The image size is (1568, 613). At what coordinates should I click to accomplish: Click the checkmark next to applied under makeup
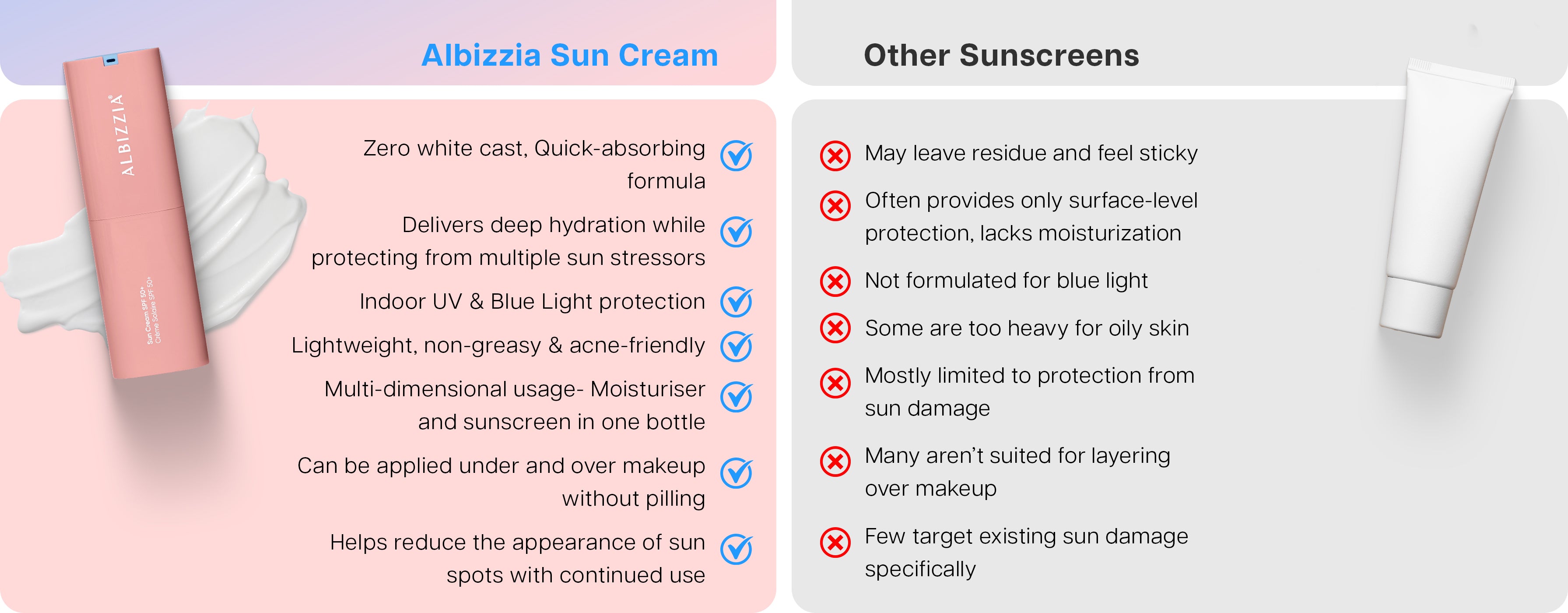click(736, 474)
